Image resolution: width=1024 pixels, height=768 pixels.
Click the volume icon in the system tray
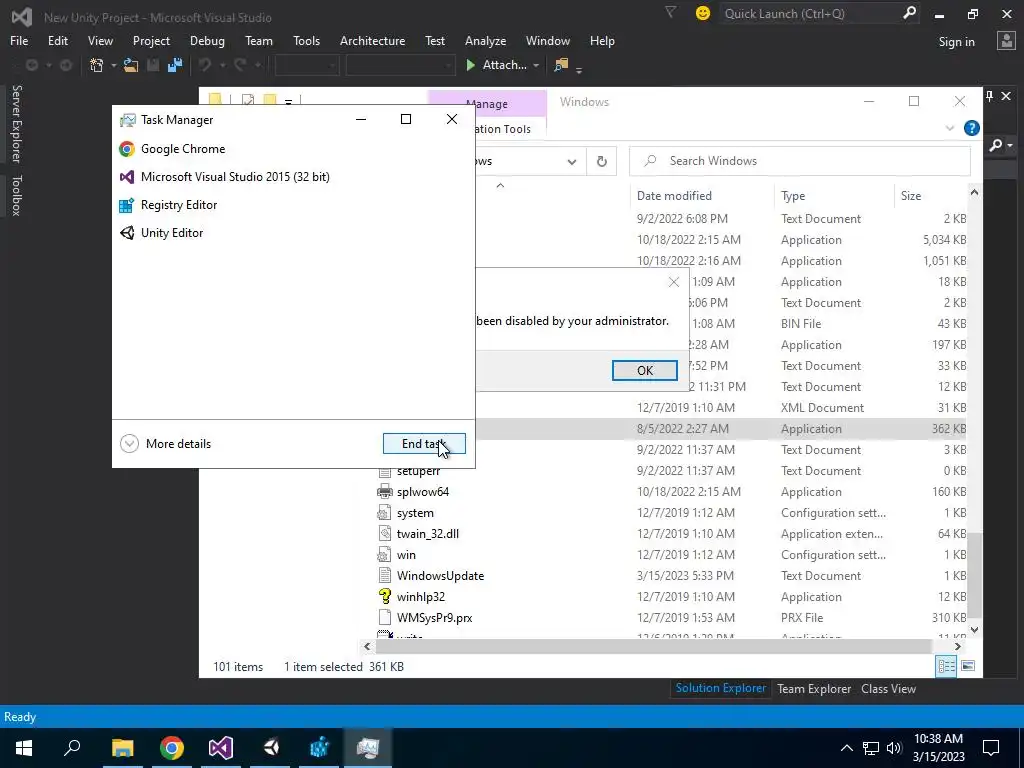(894, 748)
